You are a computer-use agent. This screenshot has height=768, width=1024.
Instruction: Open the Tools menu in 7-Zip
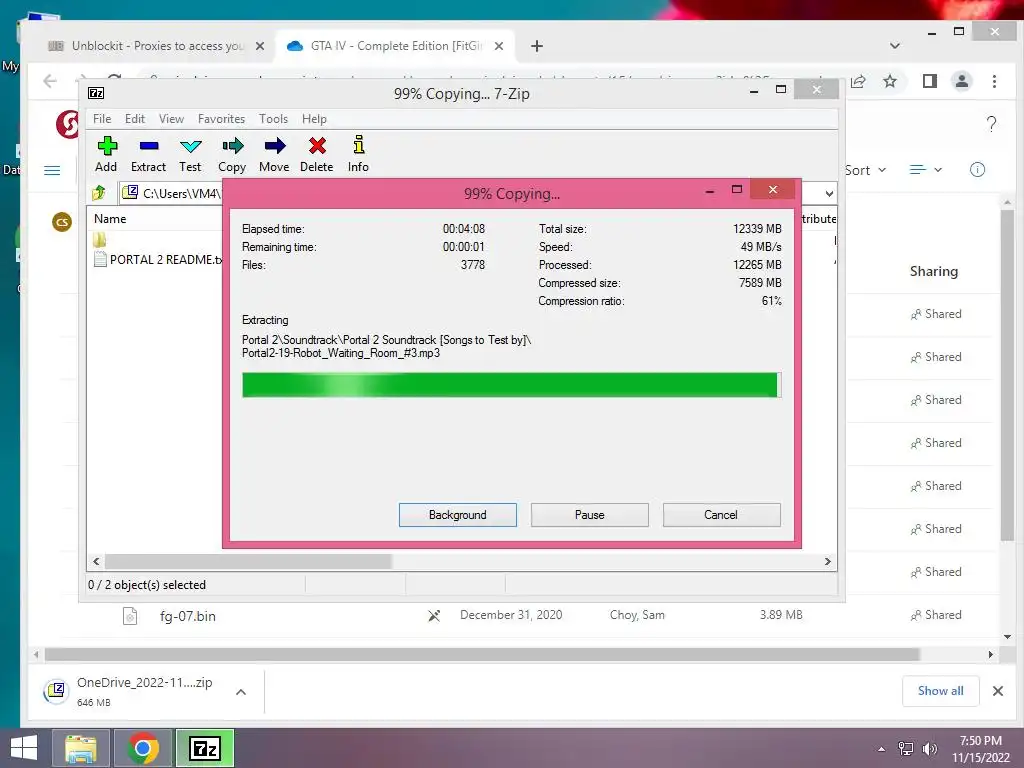coord(273,119)
